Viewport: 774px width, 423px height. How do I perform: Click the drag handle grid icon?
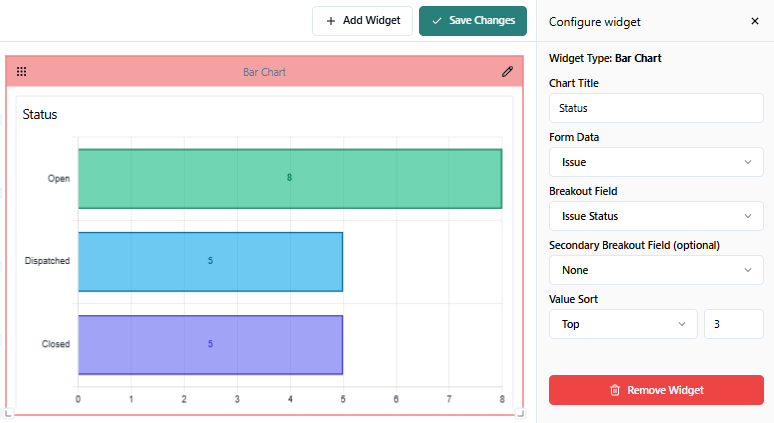click(22, 72)
